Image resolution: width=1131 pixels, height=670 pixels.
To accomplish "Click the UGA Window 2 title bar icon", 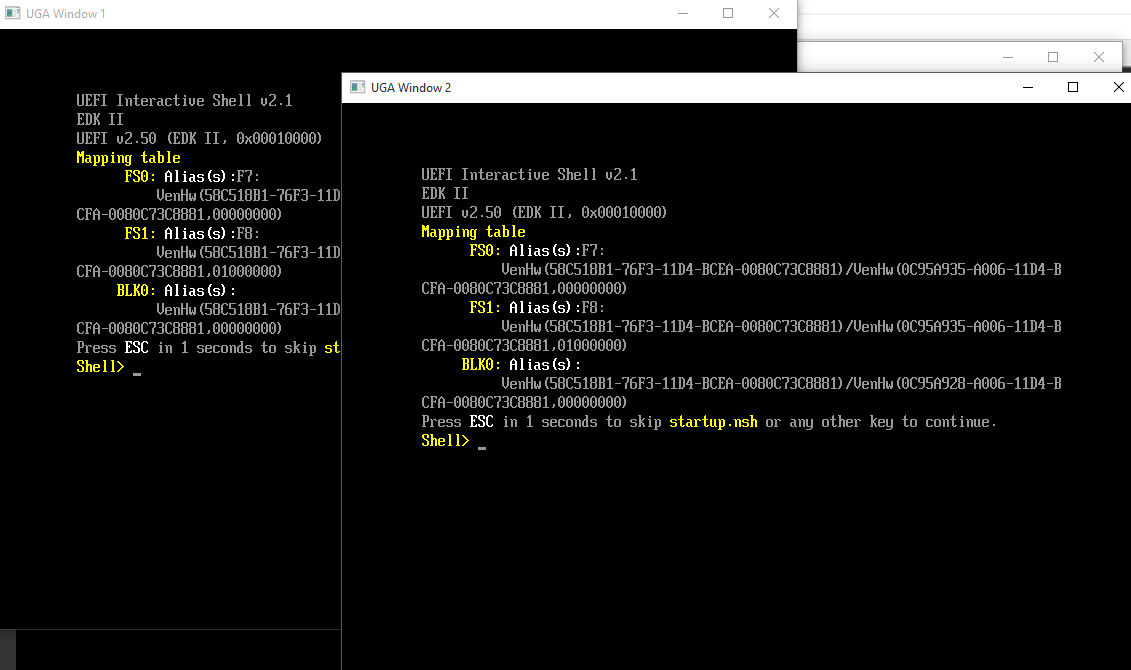I will coord(358,87).
